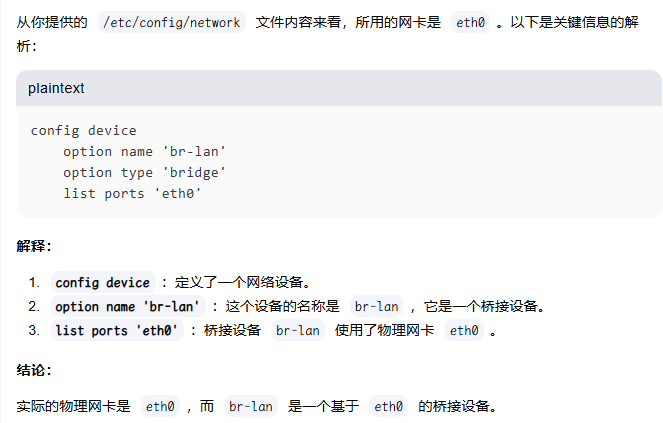This screenshot has height=423, width=663.
Task: Click the eth0 chip after 实际的物理网卡是
Action: click(160, 407)
